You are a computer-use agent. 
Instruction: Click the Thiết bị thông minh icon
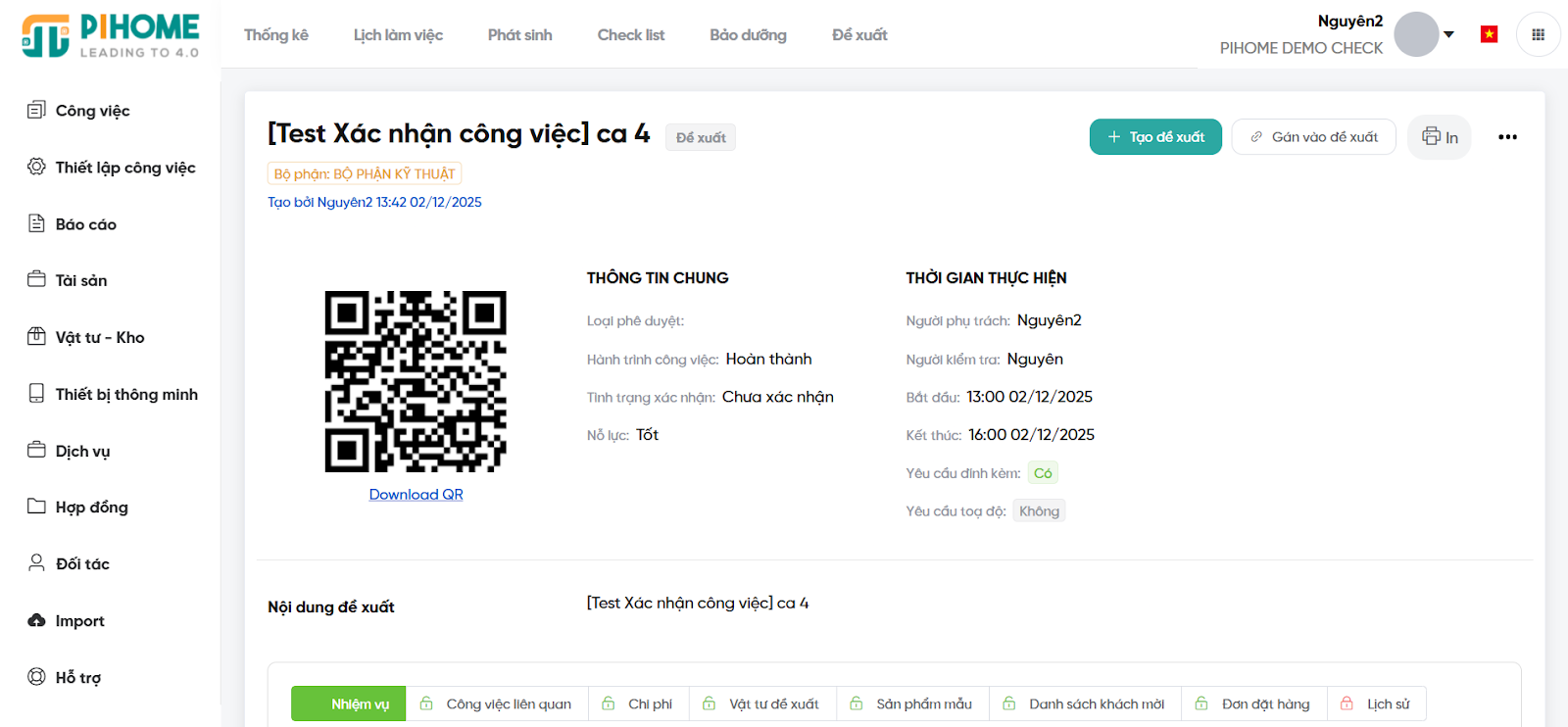[36, 393]
